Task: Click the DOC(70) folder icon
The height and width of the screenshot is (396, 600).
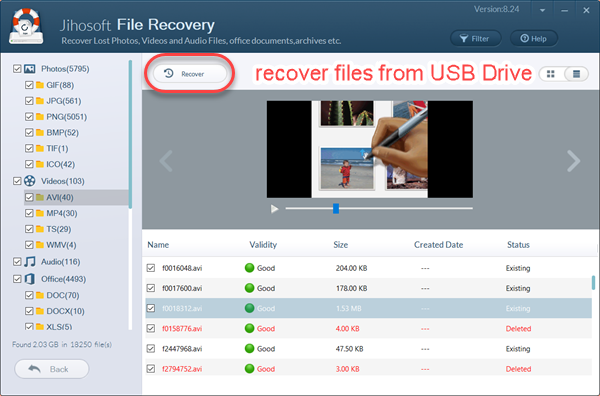Action: point(40,295)
